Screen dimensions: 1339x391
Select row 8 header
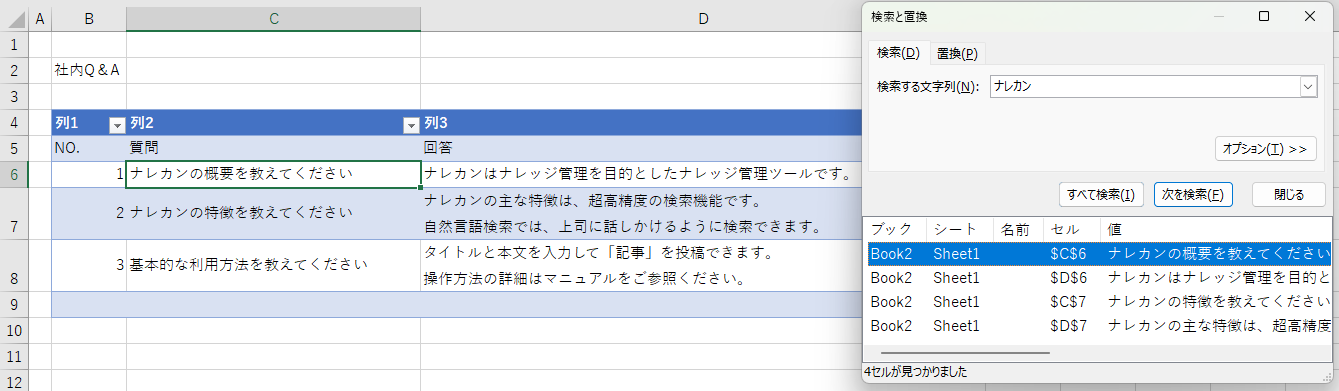click(x=14, y=265)
